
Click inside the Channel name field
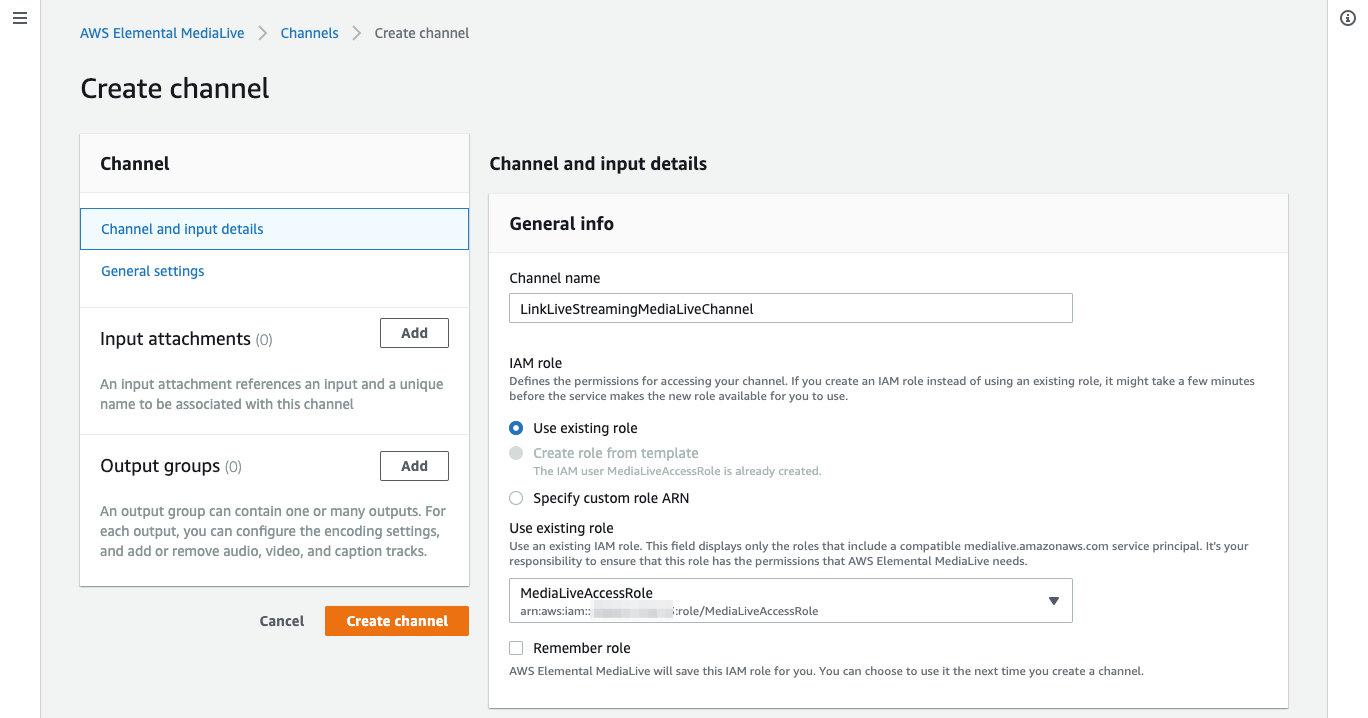tap(790, 308)
